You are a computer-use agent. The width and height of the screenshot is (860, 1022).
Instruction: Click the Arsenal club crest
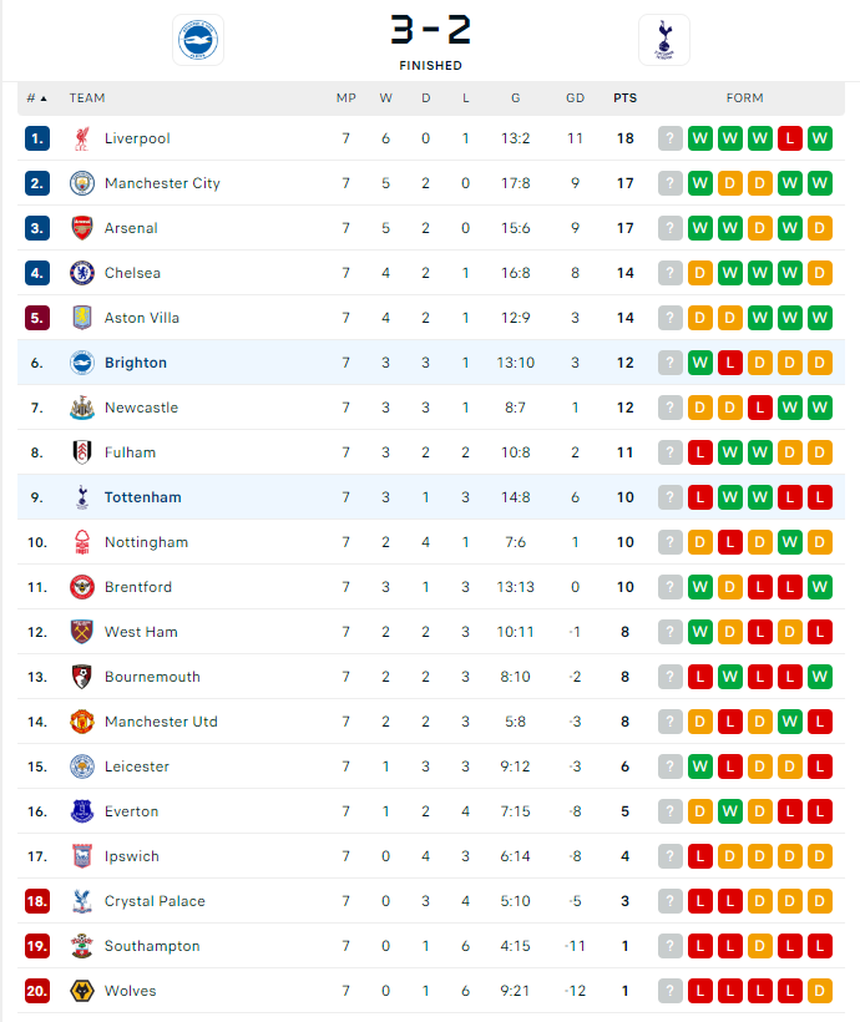[83, 228]
